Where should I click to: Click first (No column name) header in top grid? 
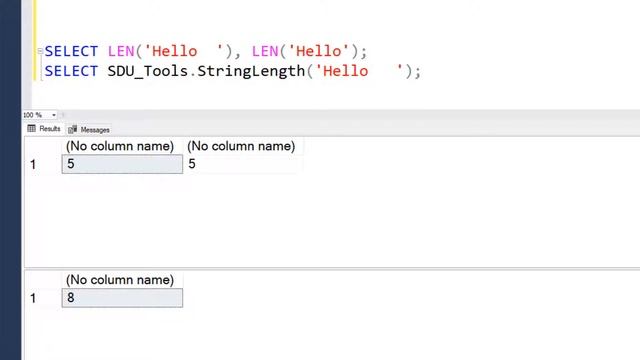click(x=120, y=146)
